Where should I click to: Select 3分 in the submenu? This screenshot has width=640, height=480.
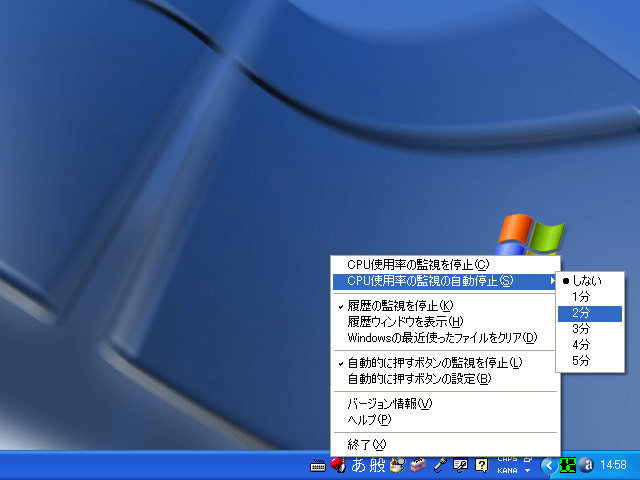point(590,329)
